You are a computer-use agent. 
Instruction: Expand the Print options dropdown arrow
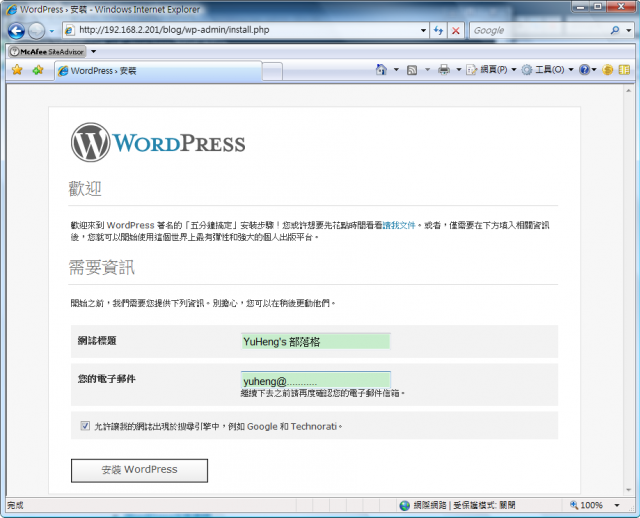tap(458, 70)
